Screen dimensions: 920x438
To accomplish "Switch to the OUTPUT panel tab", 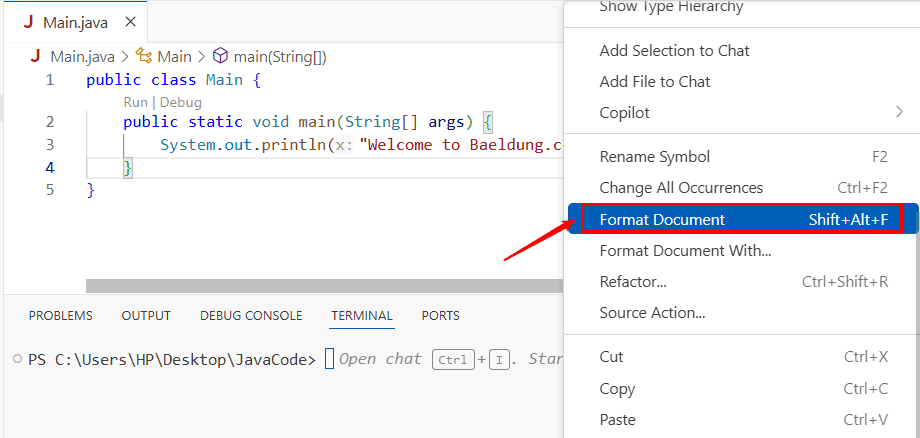I will pyautogui.click(x=146, y=315).
